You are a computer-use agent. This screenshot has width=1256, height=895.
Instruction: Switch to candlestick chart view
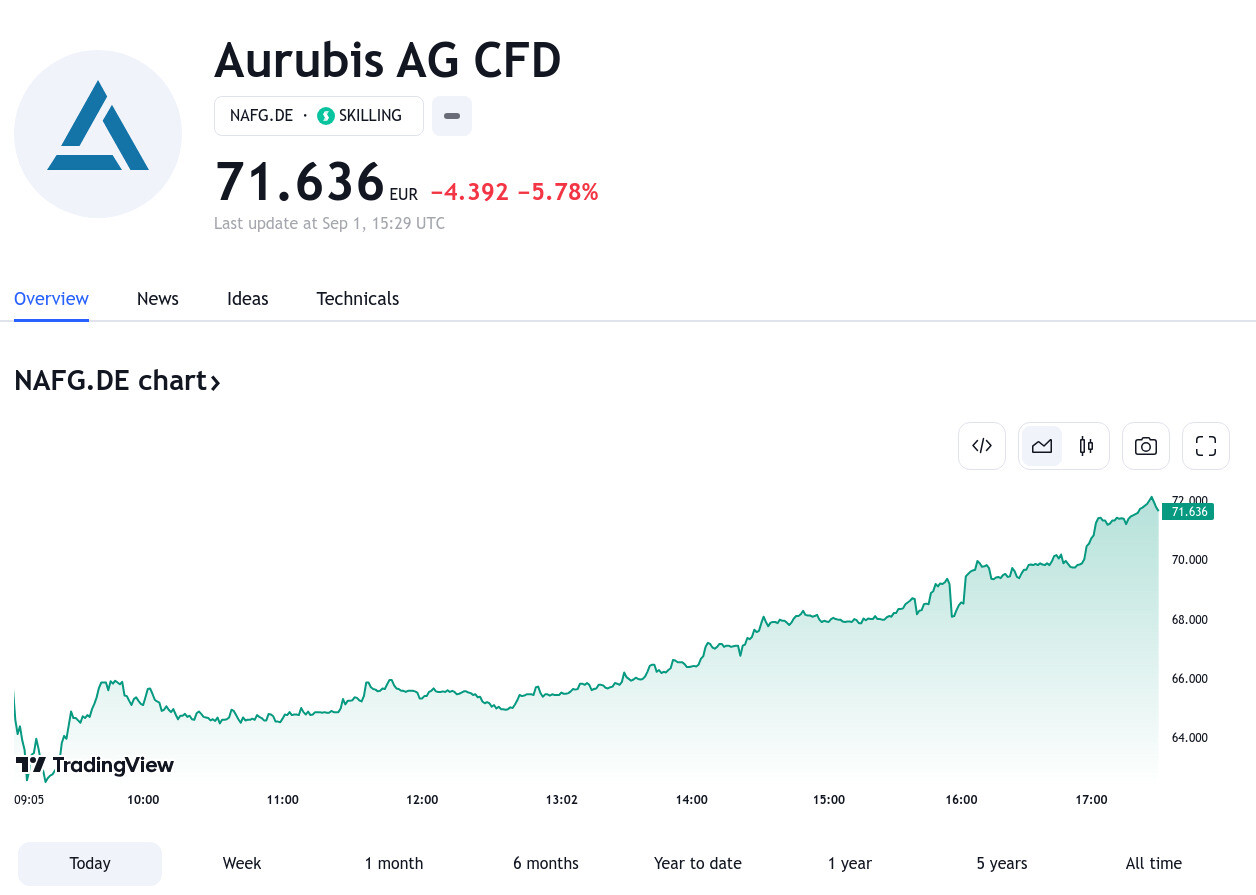(1086, 446)
